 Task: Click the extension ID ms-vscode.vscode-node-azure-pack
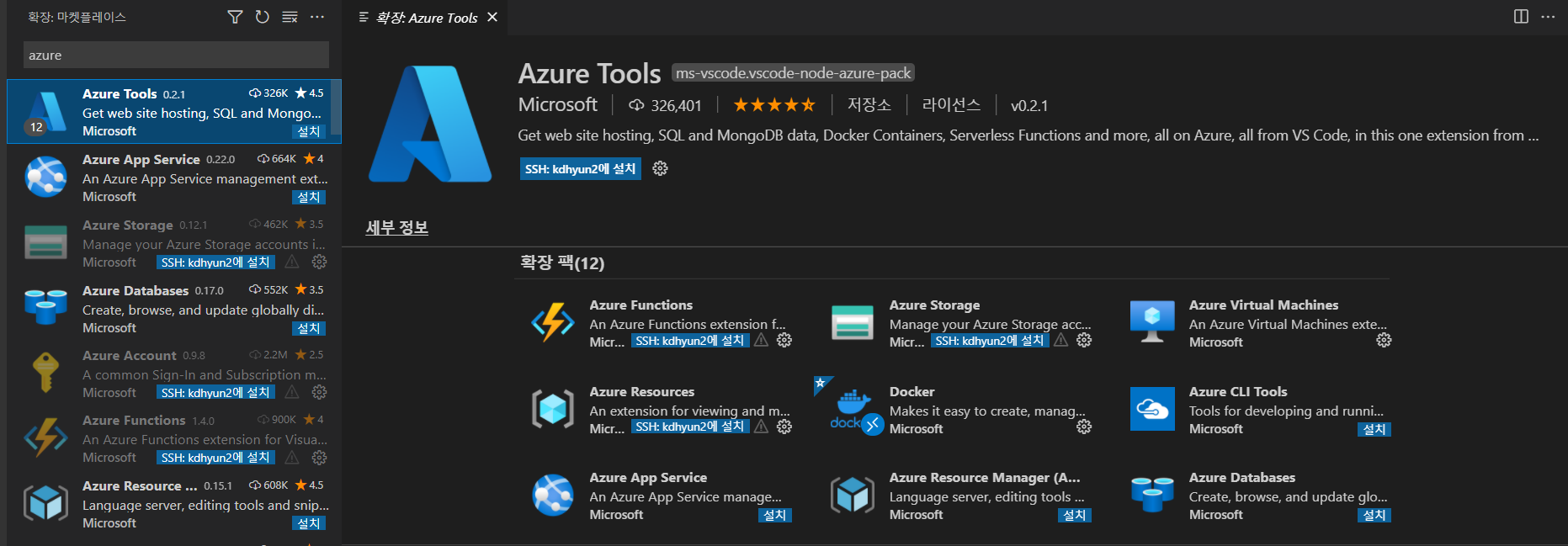793,73
